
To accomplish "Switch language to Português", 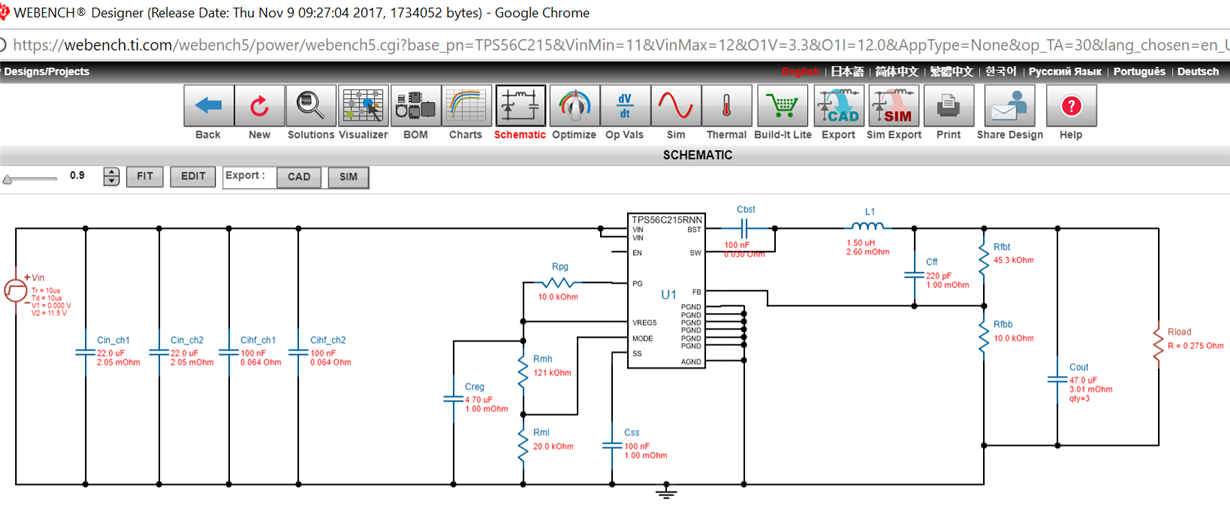I will tap(1139, 72).
